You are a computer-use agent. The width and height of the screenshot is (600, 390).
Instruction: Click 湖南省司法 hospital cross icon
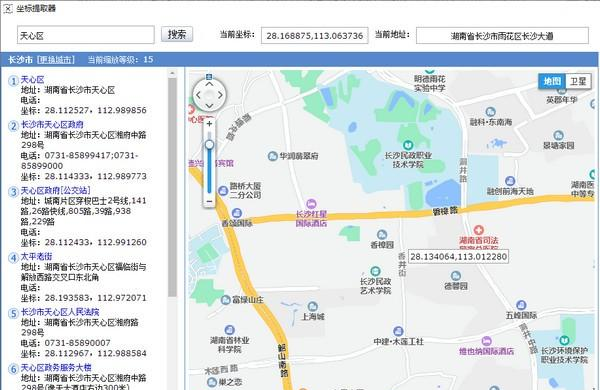[478, 230]
